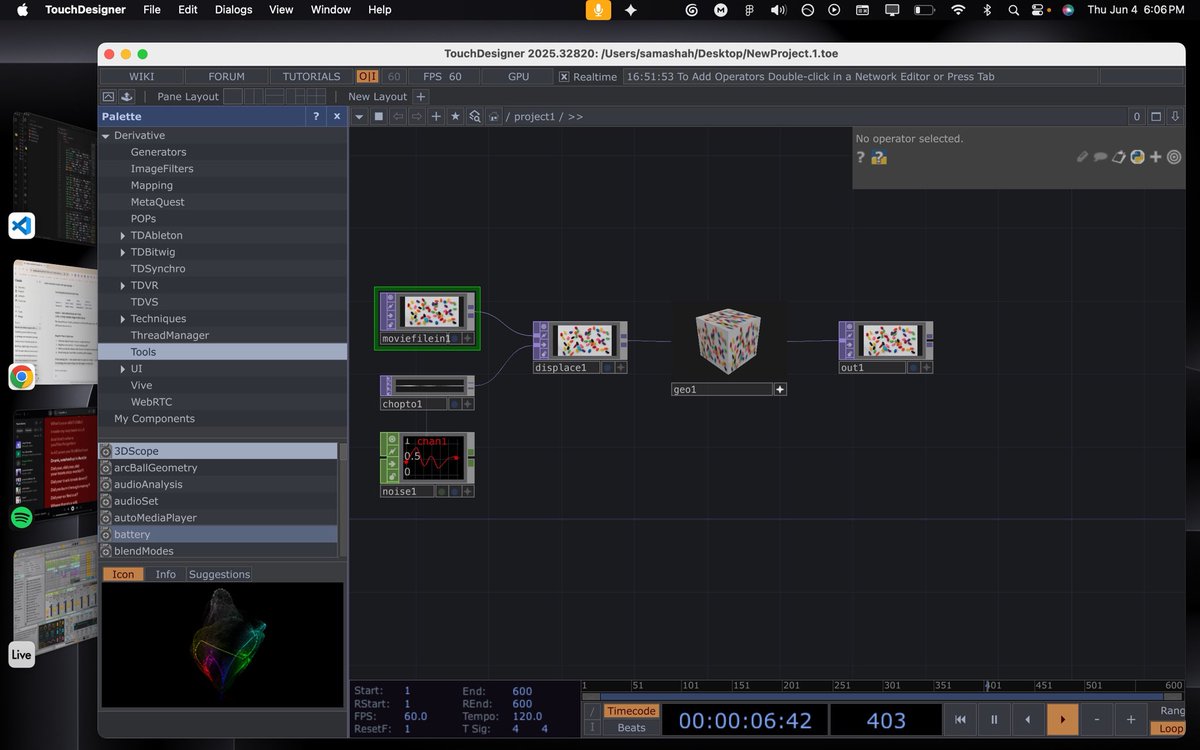1200x750 pixels.
Task: Click the comment bubble icon in parameter panel
Action: point(1101,157)
